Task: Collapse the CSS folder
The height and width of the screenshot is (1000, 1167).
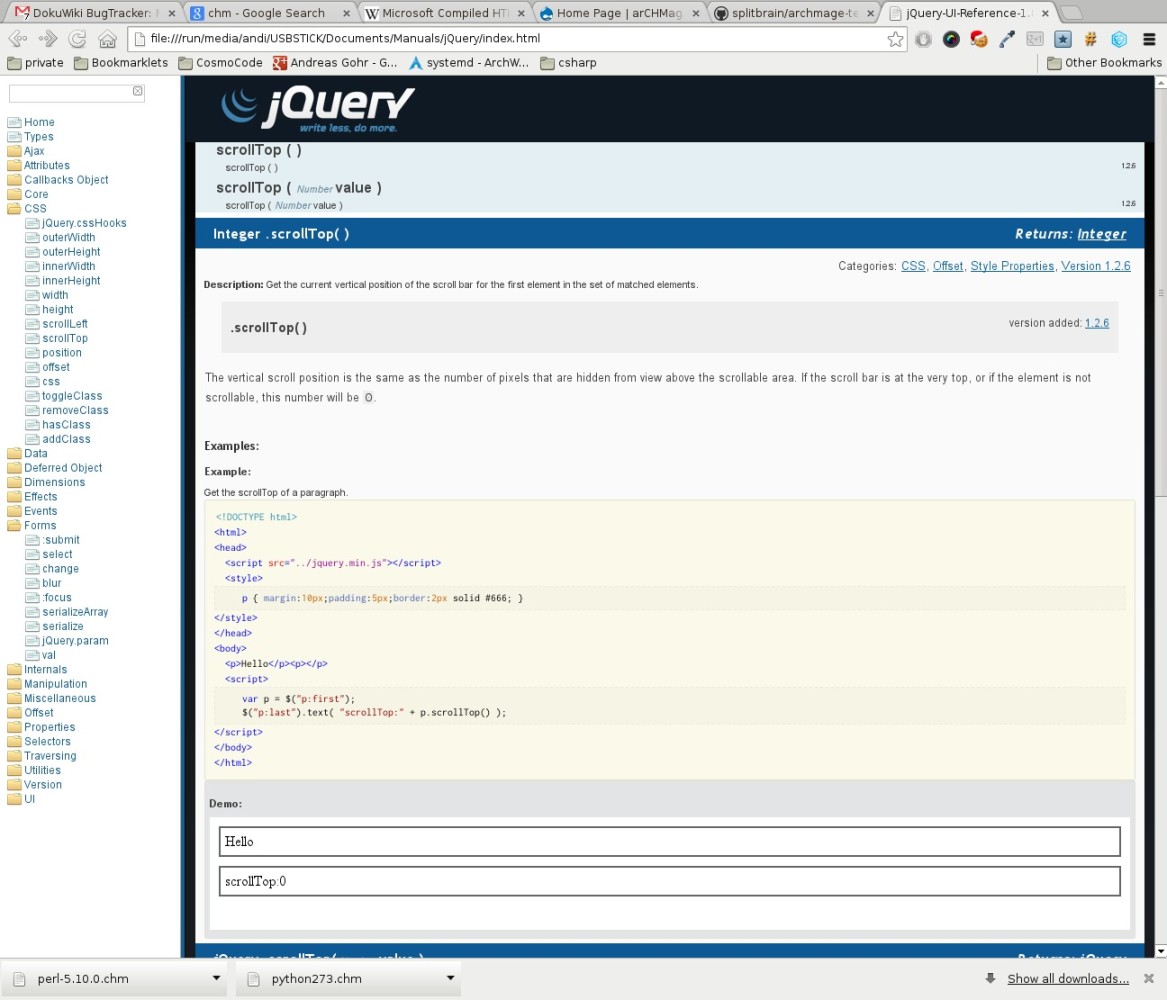Action: pyautogui.click(x=35, y=208)
